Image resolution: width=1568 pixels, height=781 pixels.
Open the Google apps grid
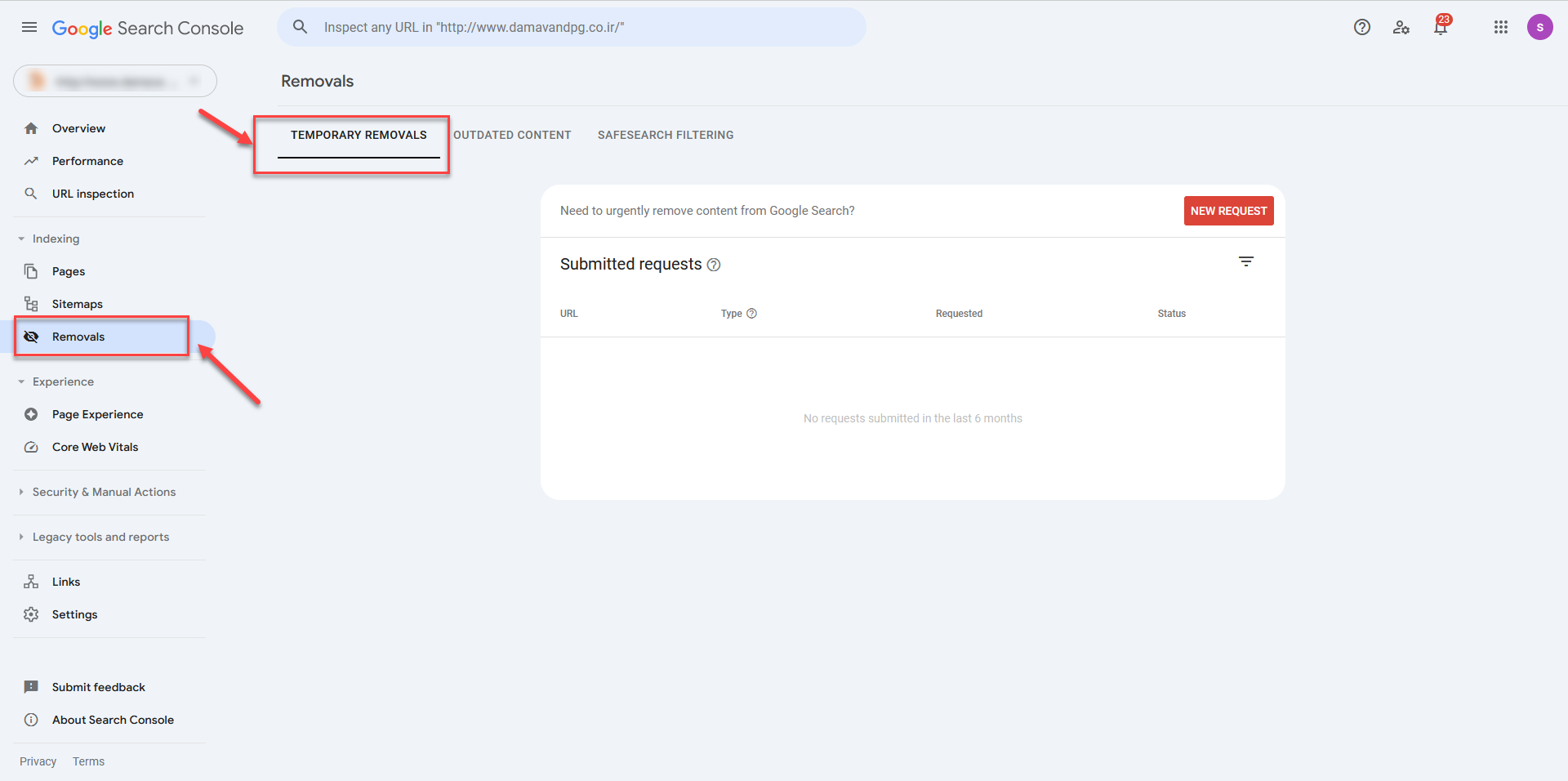tap(1500, 27)
